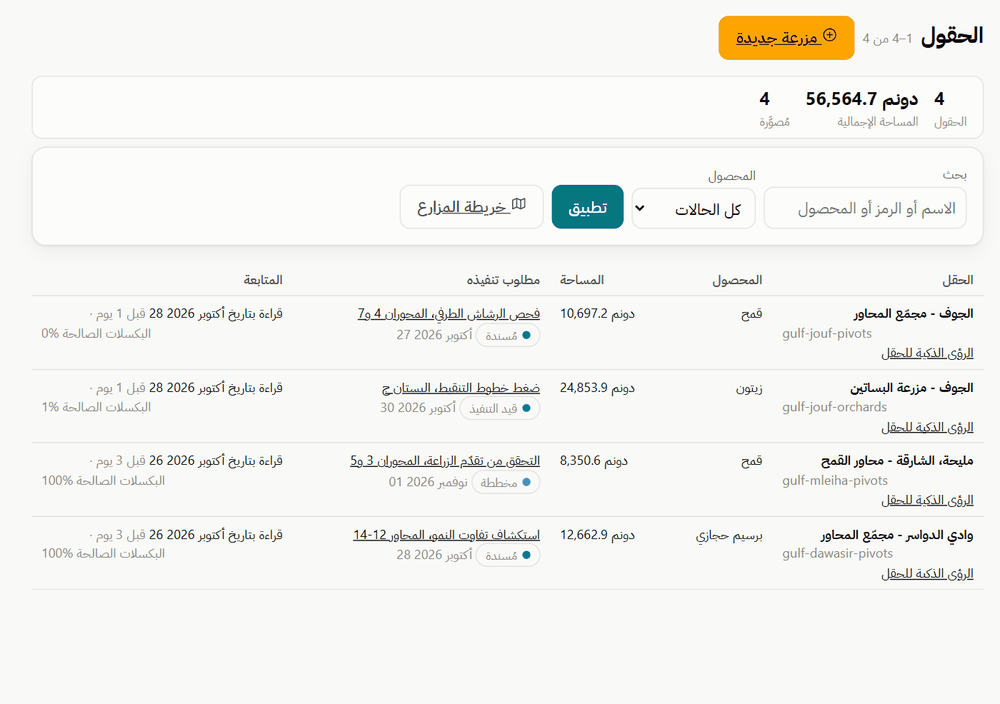Click the date نوفمبر 01 2026
This screenshot has height=704, width=1000.
click(x=428, y=482)
